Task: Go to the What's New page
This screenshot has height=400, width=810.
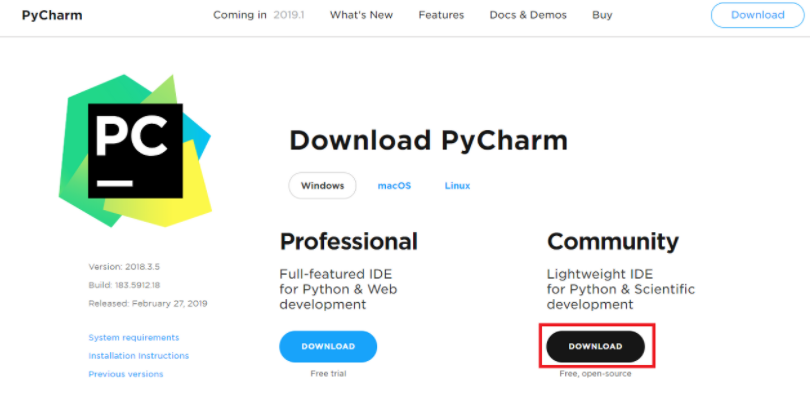Action: [362, 15]
